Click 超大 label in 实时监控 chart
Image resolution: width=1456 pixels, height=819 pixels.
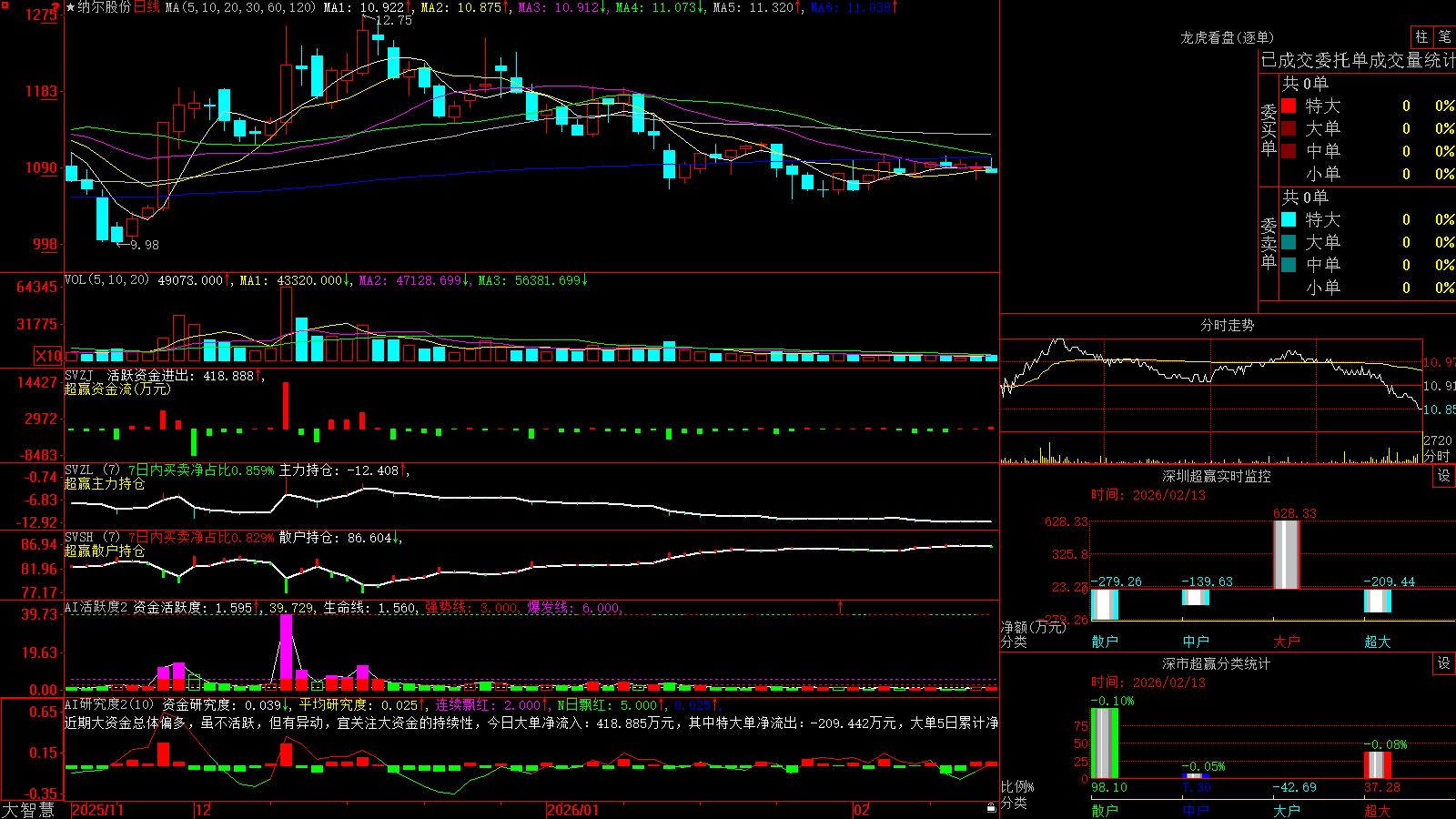(x=1378, y=642)
